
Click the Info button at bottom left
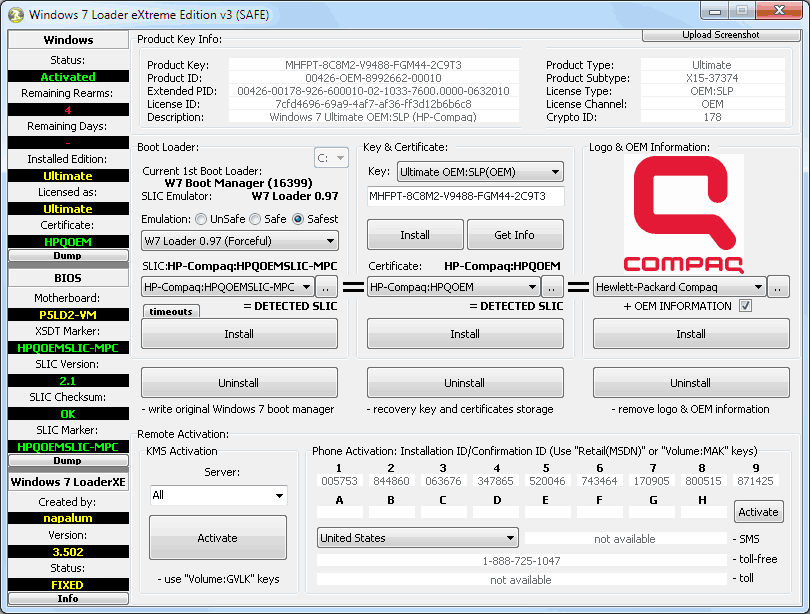(67, 598)
